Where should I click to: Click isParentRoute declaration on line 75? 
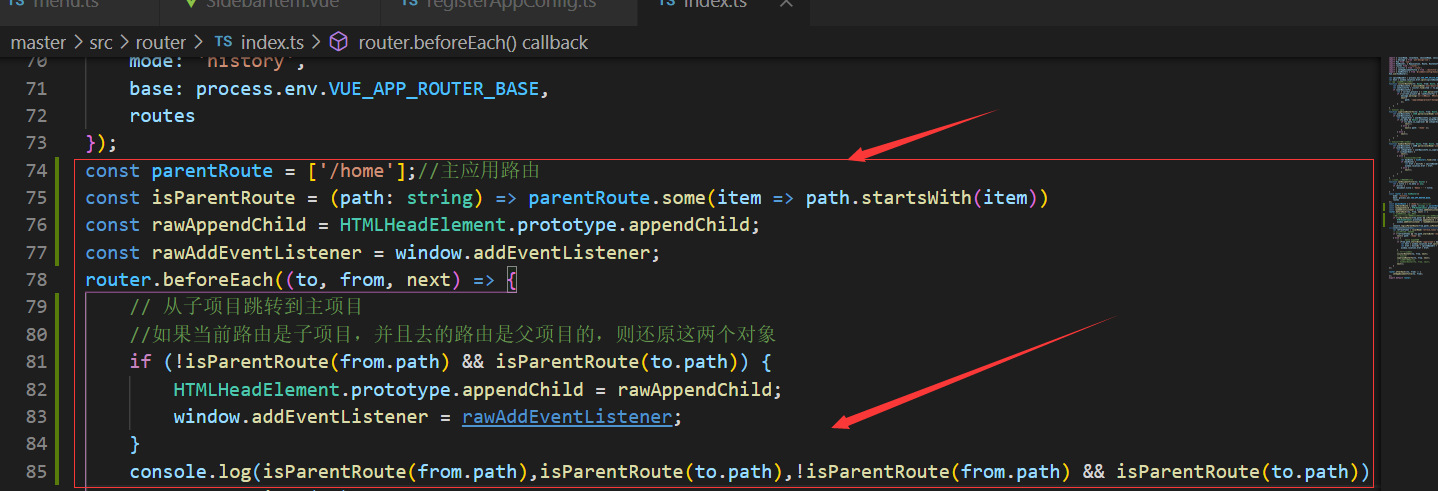223,198
